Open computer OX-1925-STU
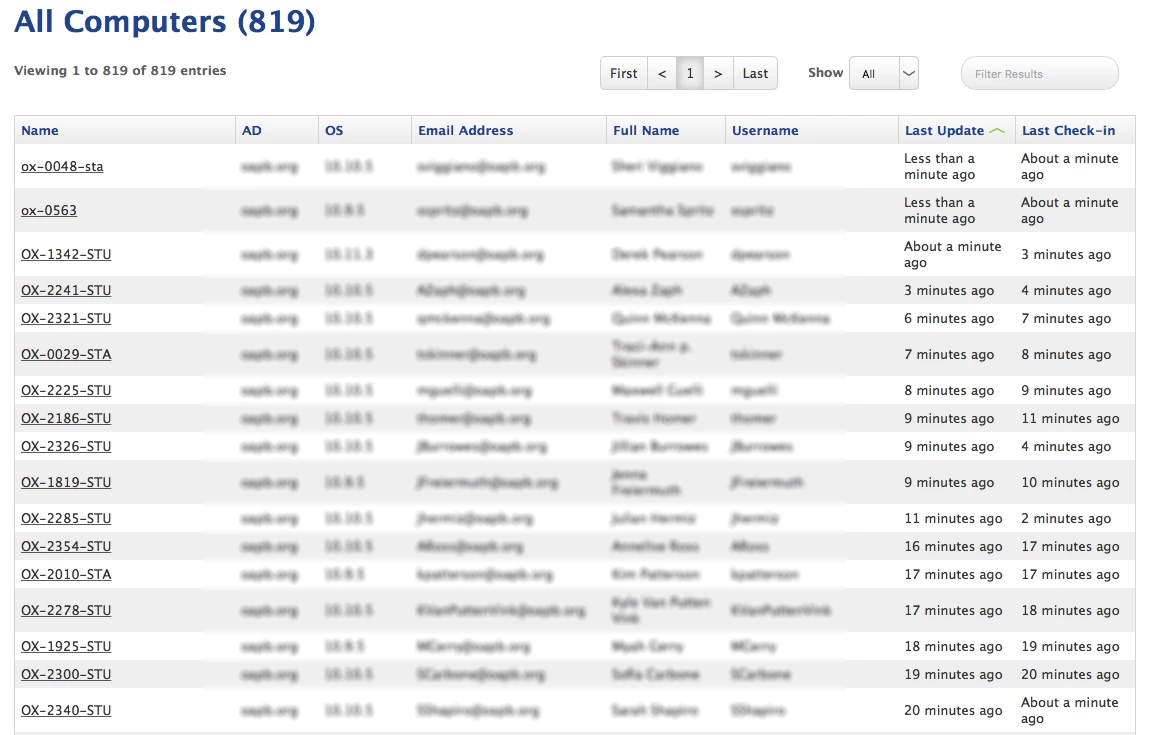The image size is (1151, 735). [66, 646]
